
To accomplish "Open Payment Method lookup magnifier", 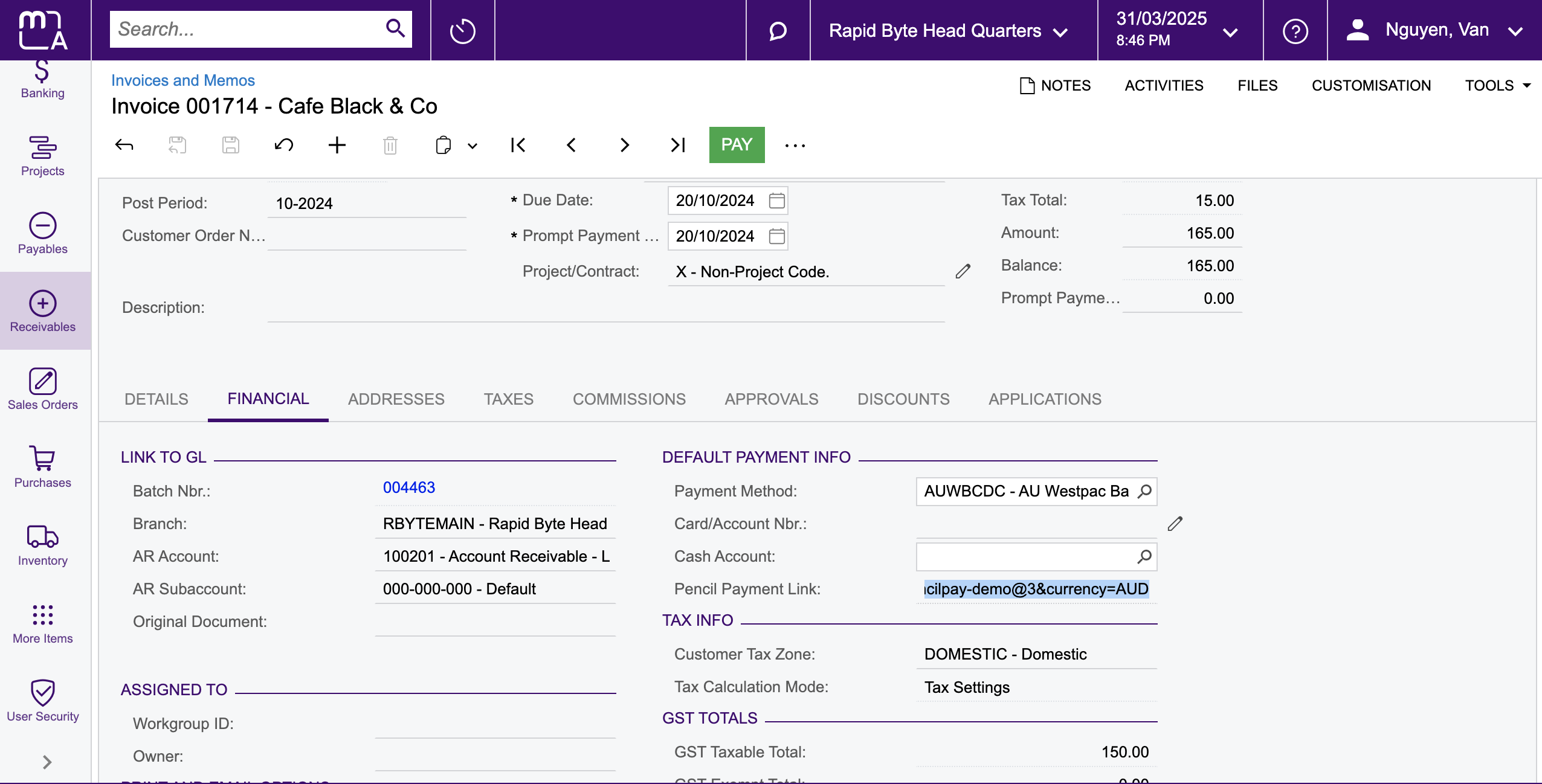I will click(x=1144, y=491).
